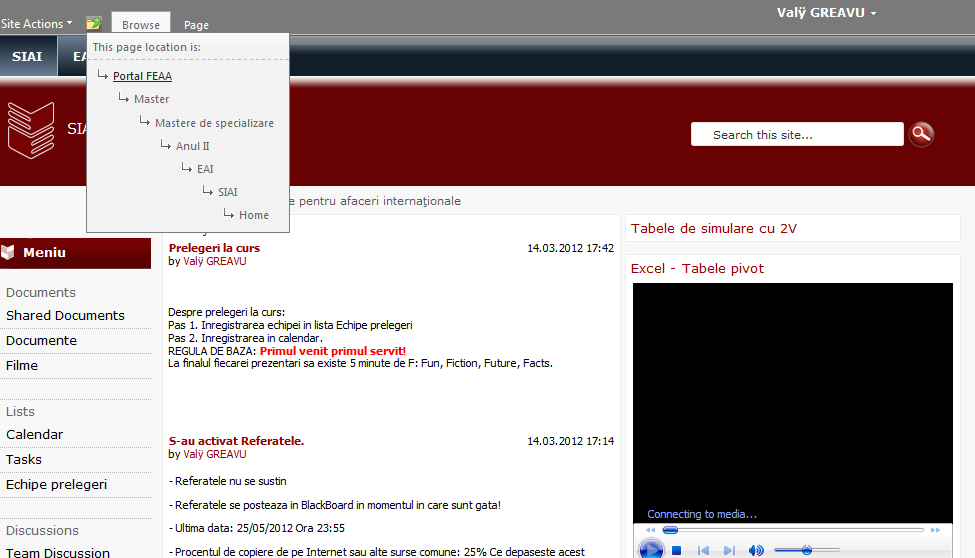This screenshot has height=558, width=975.
Task: Click the site logo book icon
Action: point(30,129)
